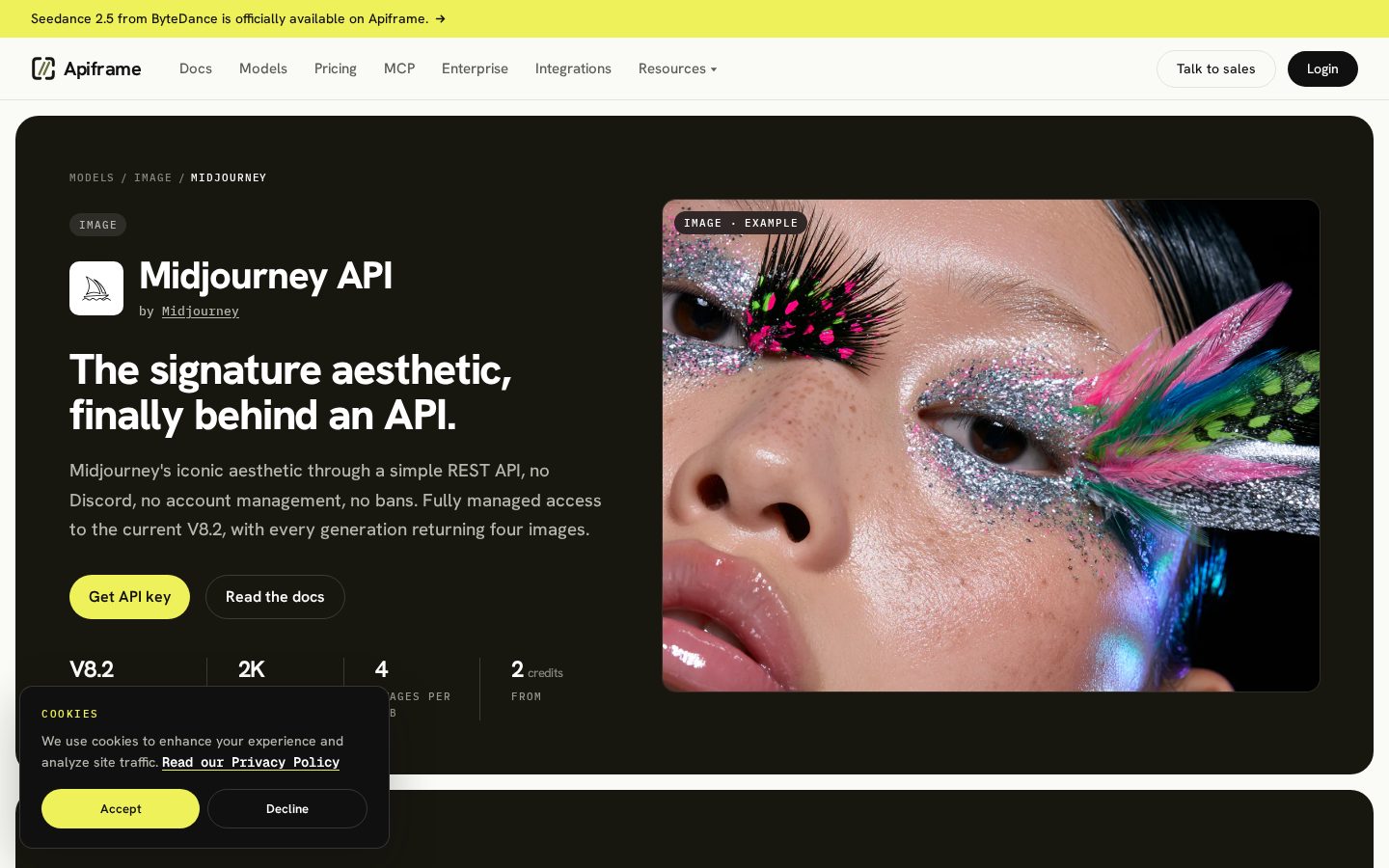Click the Midjourney sailboat logo icon

tap(96, 288)
